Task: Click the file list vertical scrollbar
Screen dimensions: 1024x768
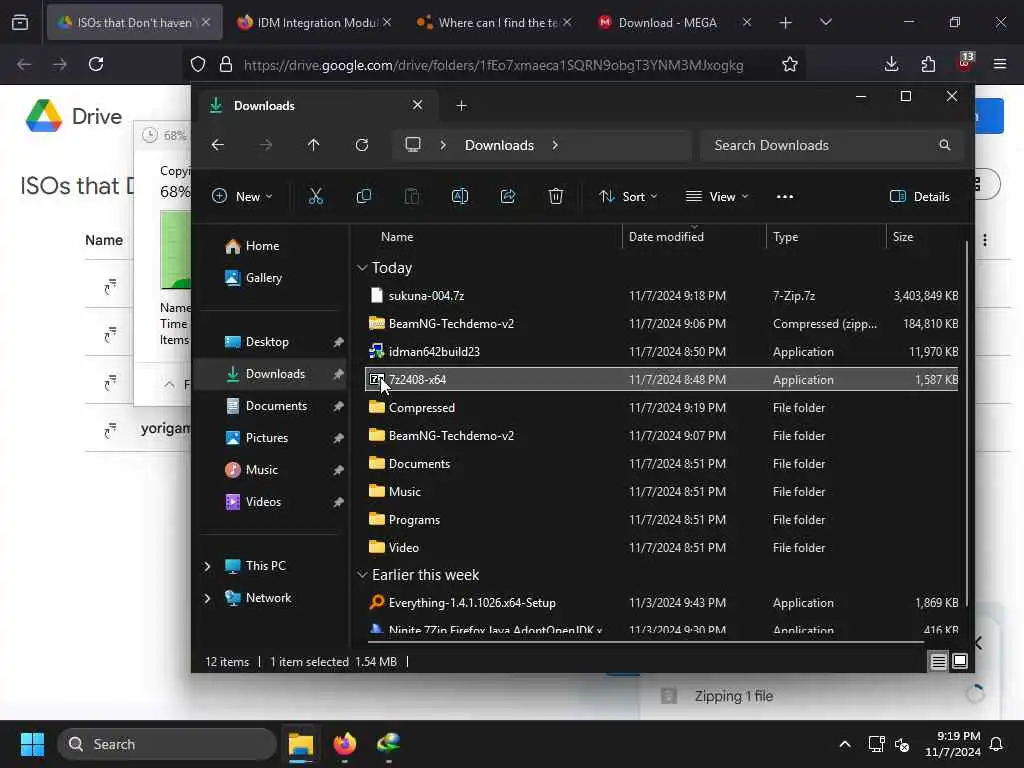Action: point(967,424)
